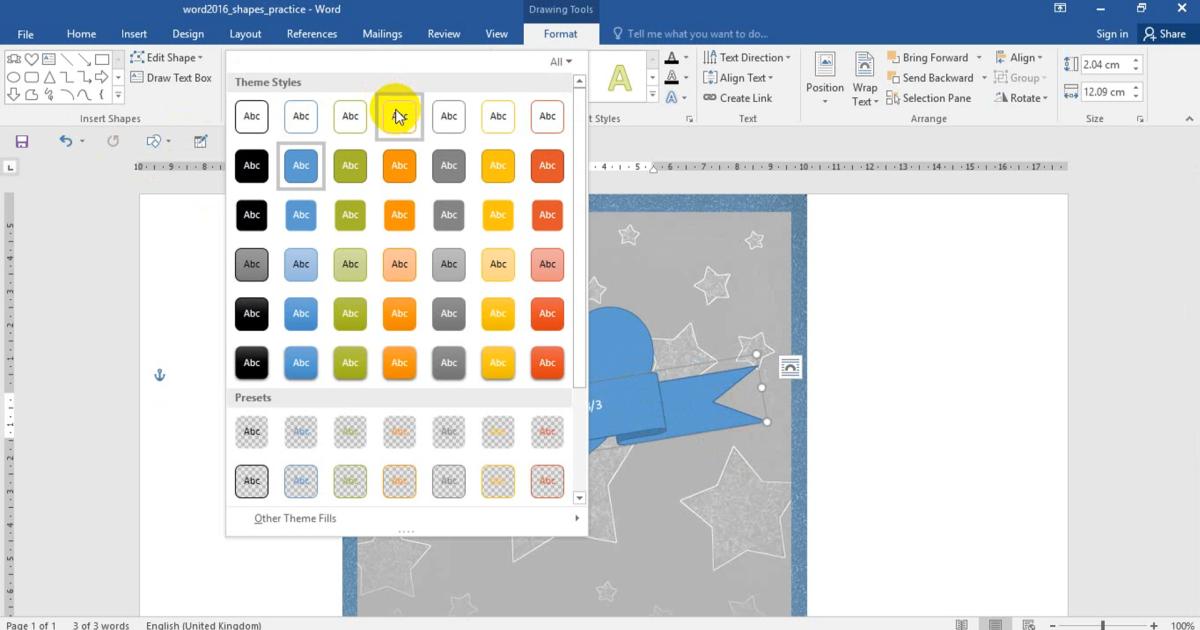Select the light green style in fourth row
Screen dimensions: 1200x630
tap(350, 264)
